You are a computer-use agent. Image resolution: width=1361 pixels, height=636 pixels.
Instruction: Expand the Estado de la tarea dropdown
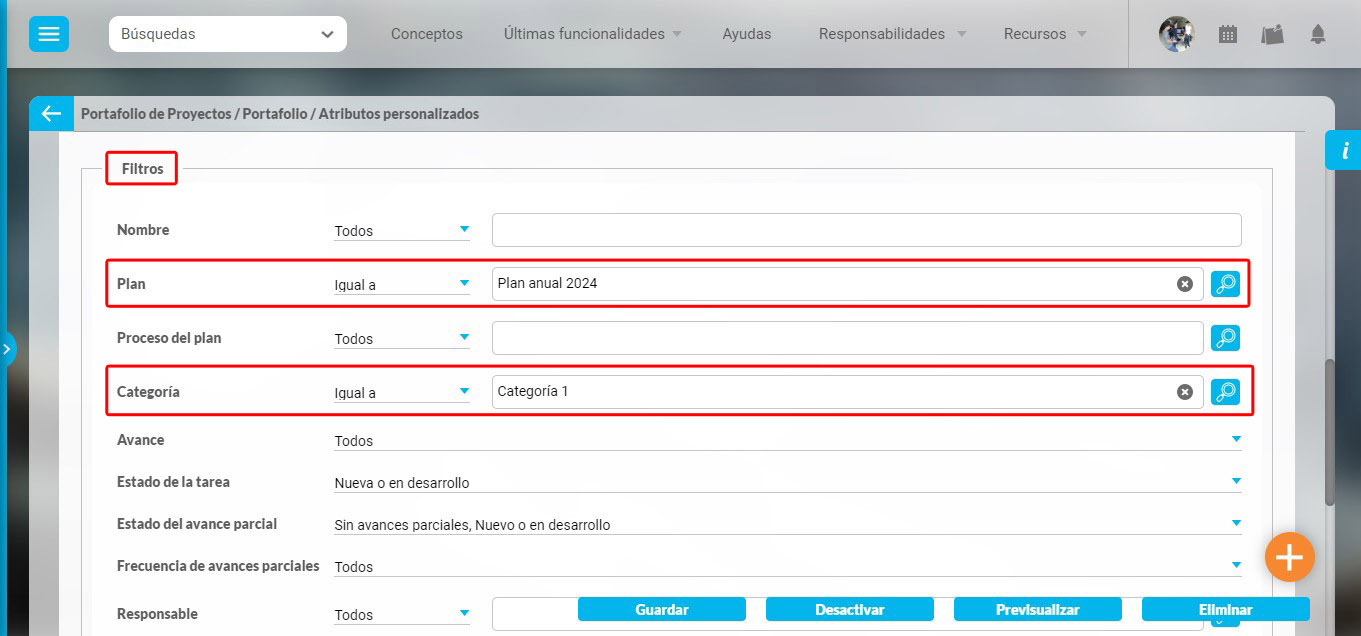point(787,483)
